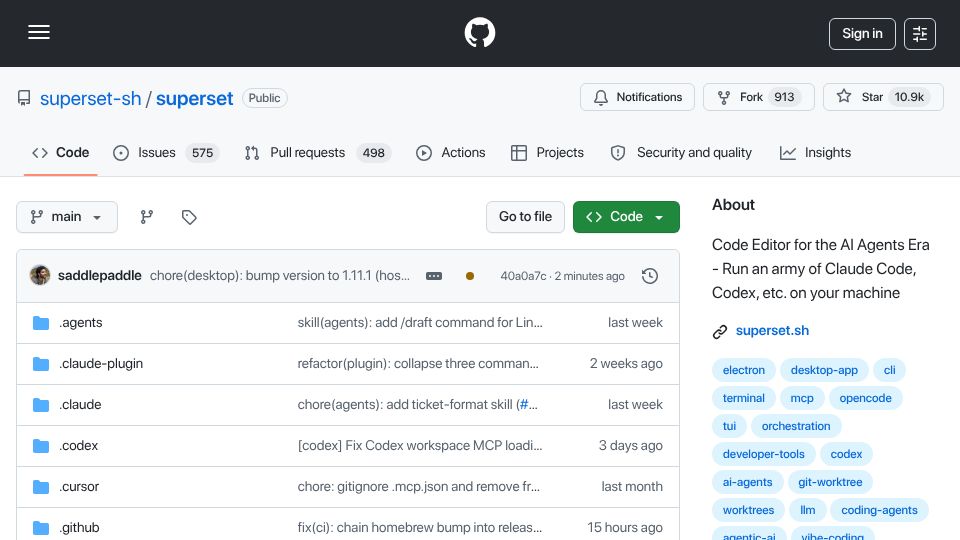Click the orchestration topic tag
The image size is (960, 540).
pyautogui.click(x=796, y=426)
